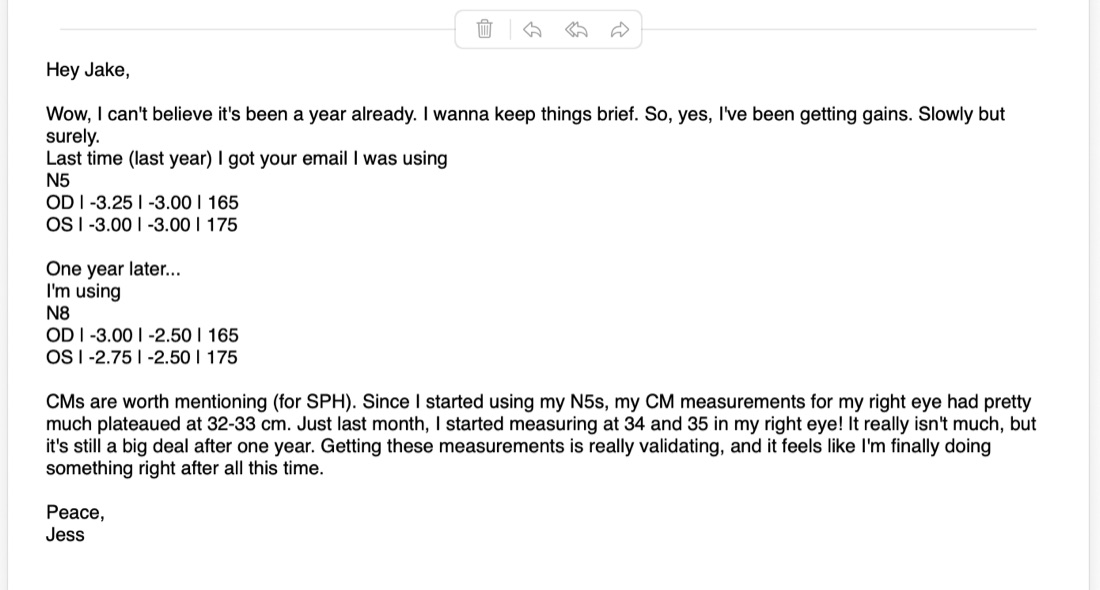The height and width of the screenshot is (590, 1100).
Task: Delete this email with the trash icon
Action: 484,29
